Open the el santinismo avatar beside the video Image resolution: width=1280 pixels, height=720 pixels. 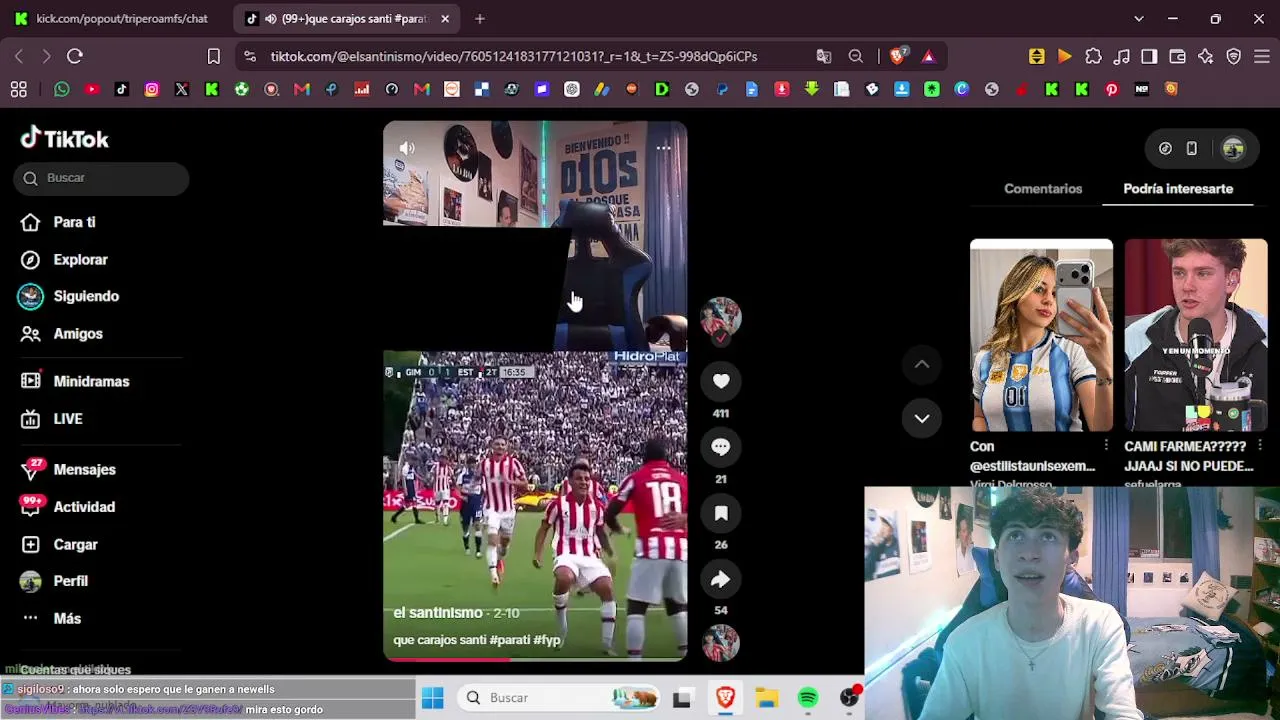click(721, 316)
